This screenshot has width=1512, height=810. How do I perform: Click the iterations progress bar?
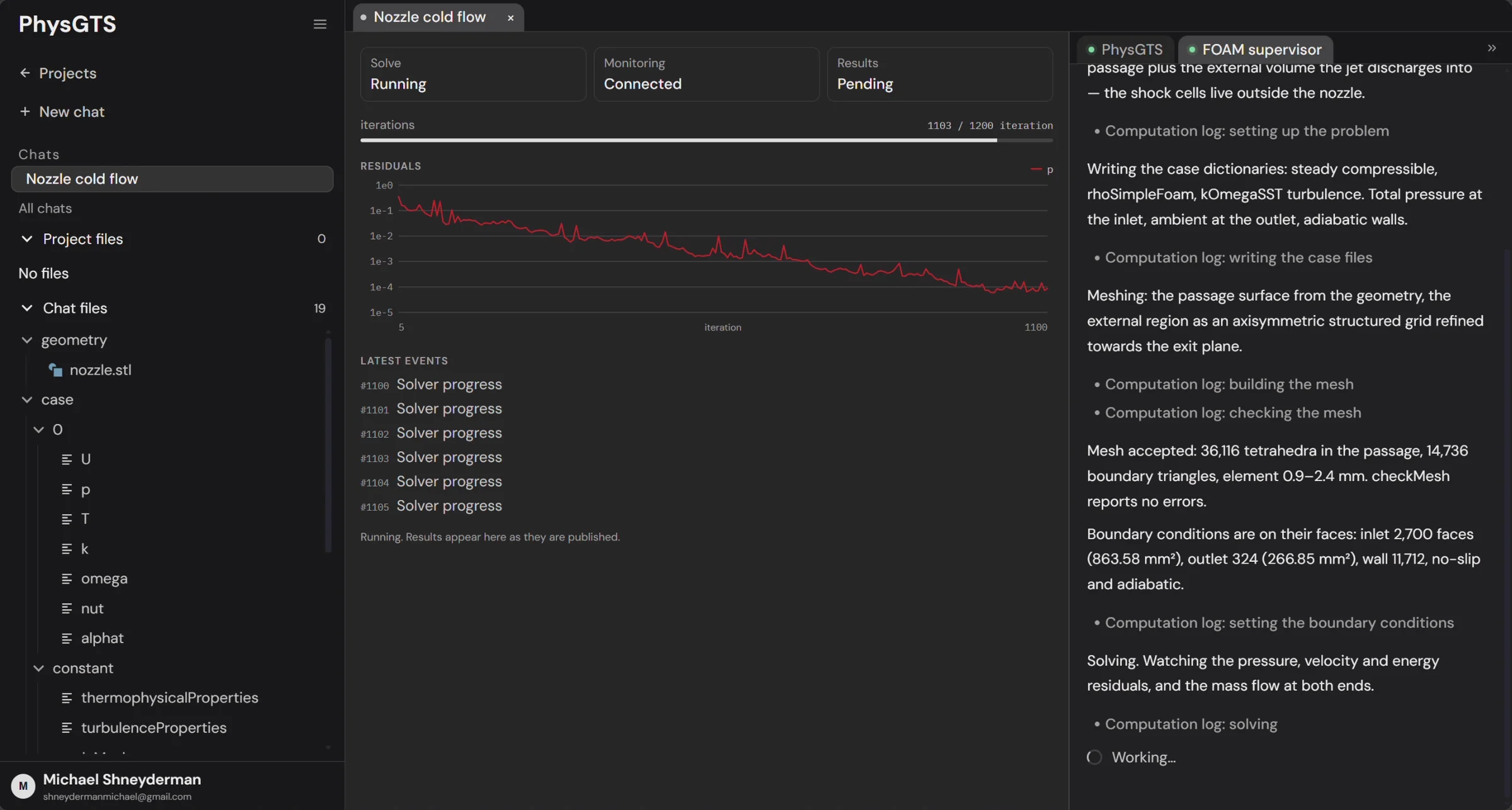[x=706, y=140]
